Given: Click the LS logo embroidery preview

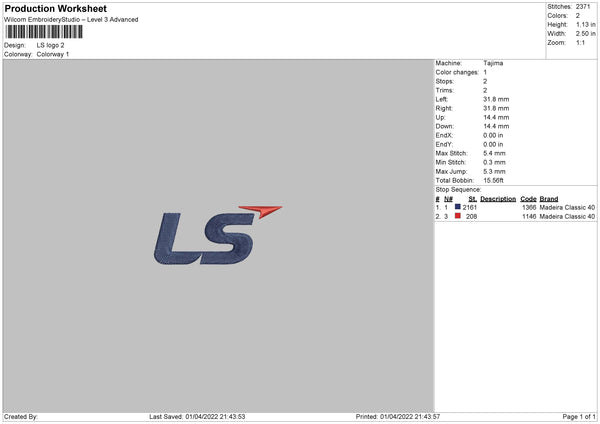Looking at the screenshot, I should (218, 235).
